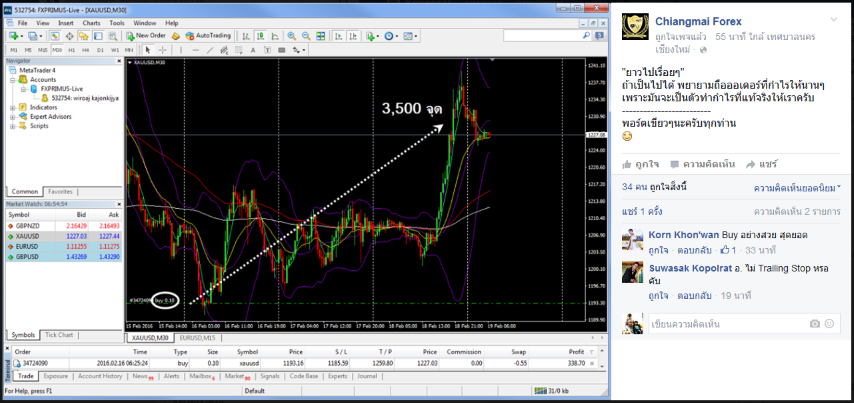The image size is (854, 403).
Task: Switch to EURUSD,M15 chart tab
Action: 197,338
